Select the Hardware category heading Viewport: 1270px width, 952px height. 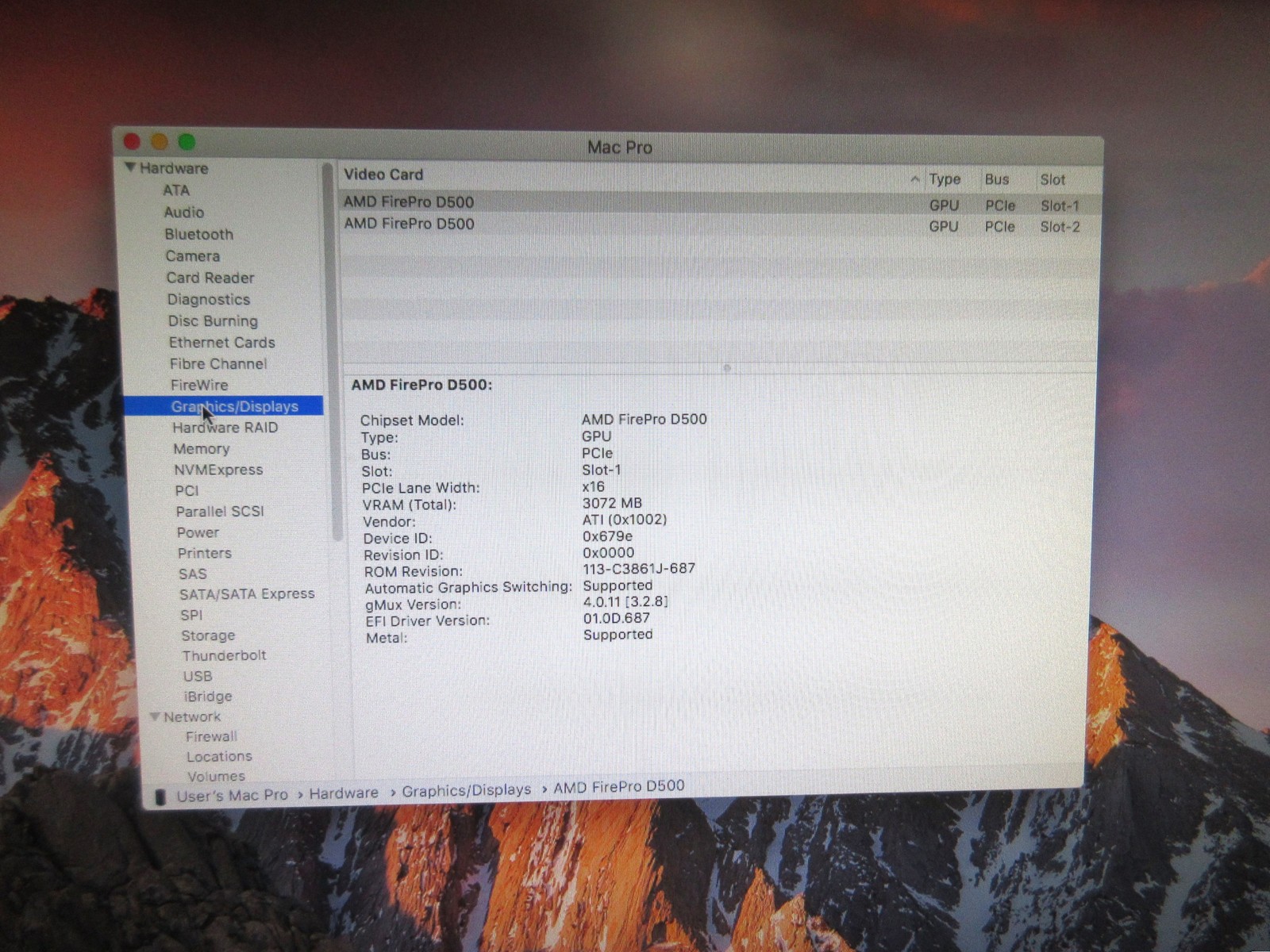[174, 168]
